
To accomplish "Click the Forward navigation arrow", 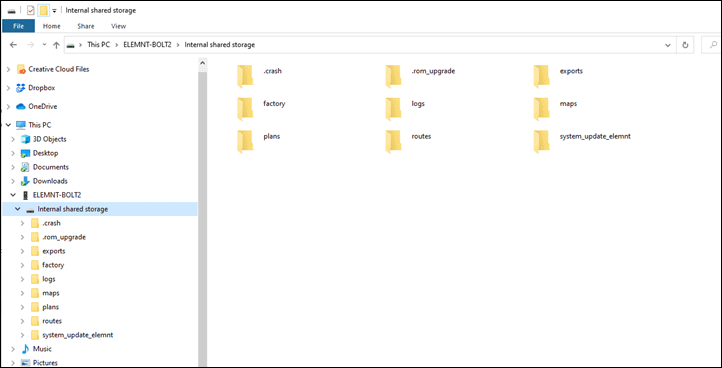I will point(30,45).
